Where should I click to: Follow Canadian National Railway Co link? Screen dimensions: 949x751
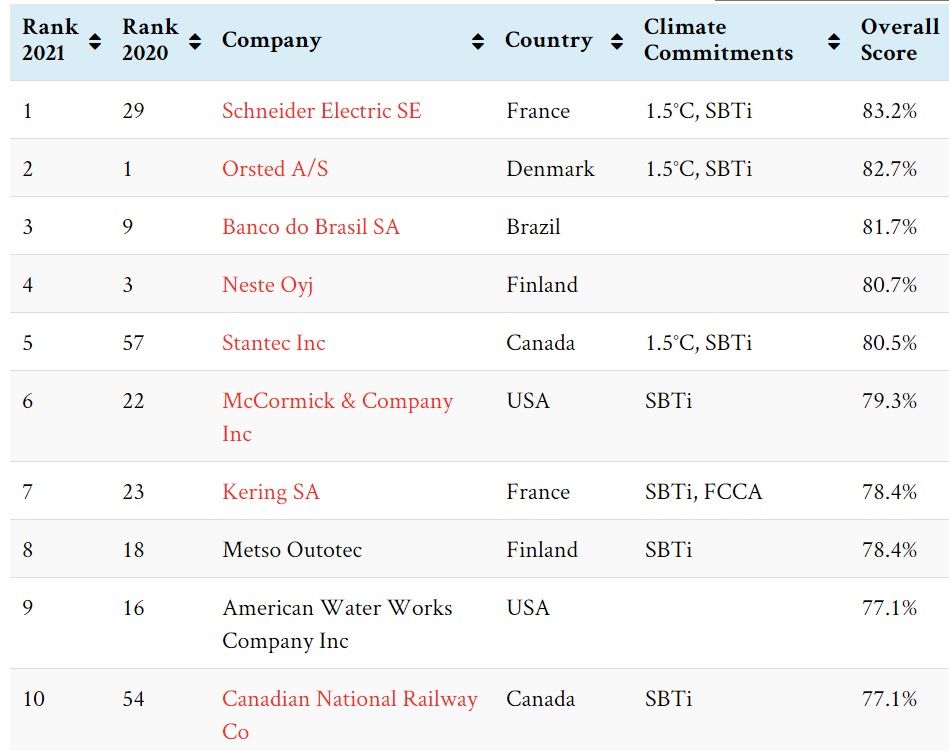(x=349, y=700)
